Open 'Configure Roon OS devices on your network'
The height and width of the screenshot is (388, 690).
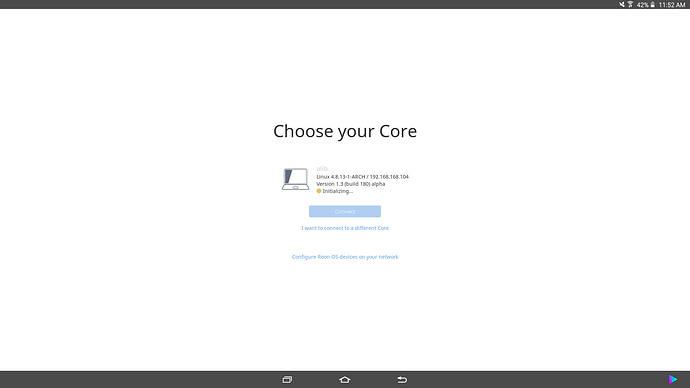[345, 257]
